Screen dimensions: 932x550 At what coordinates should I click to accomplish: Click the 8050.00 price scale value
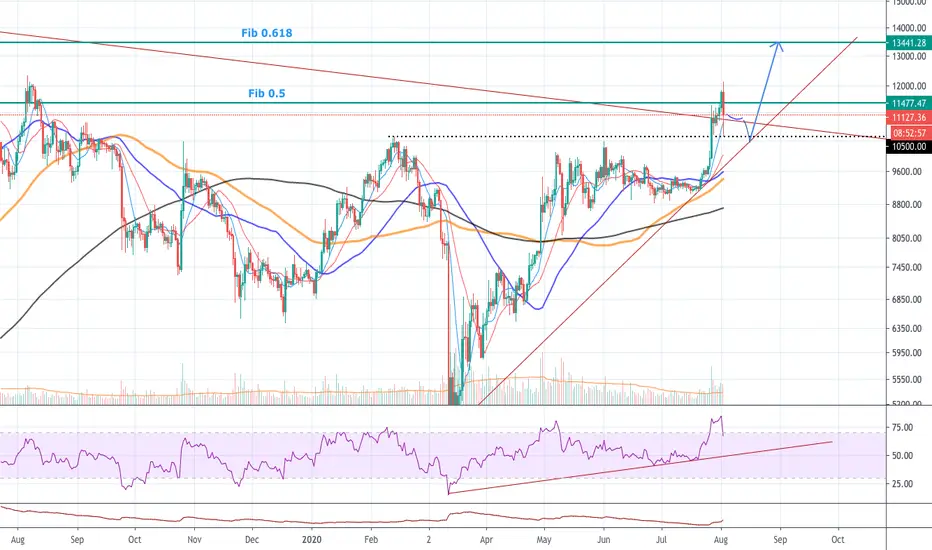[x=907, y=238]
